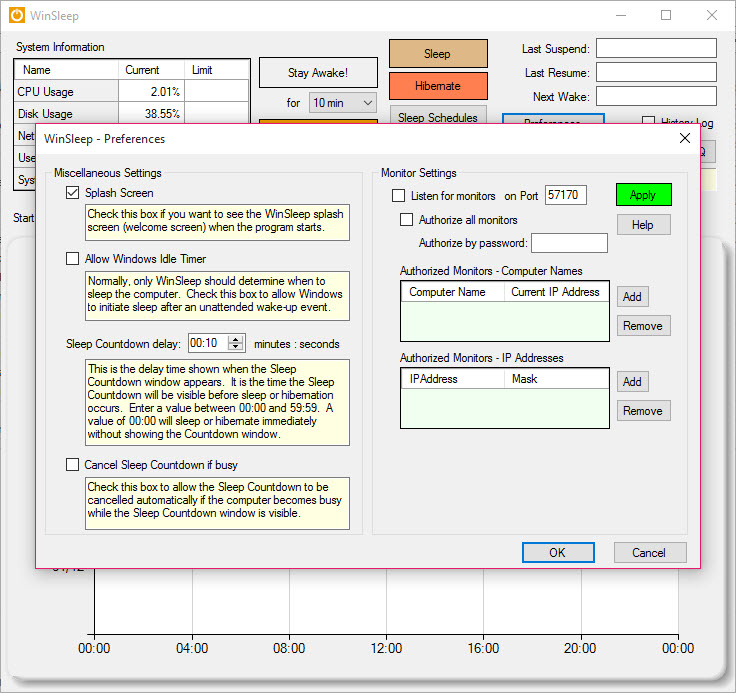Enable Allow Windows Idle Timer checkbox

pyautogui.click(x=72, y=259)
